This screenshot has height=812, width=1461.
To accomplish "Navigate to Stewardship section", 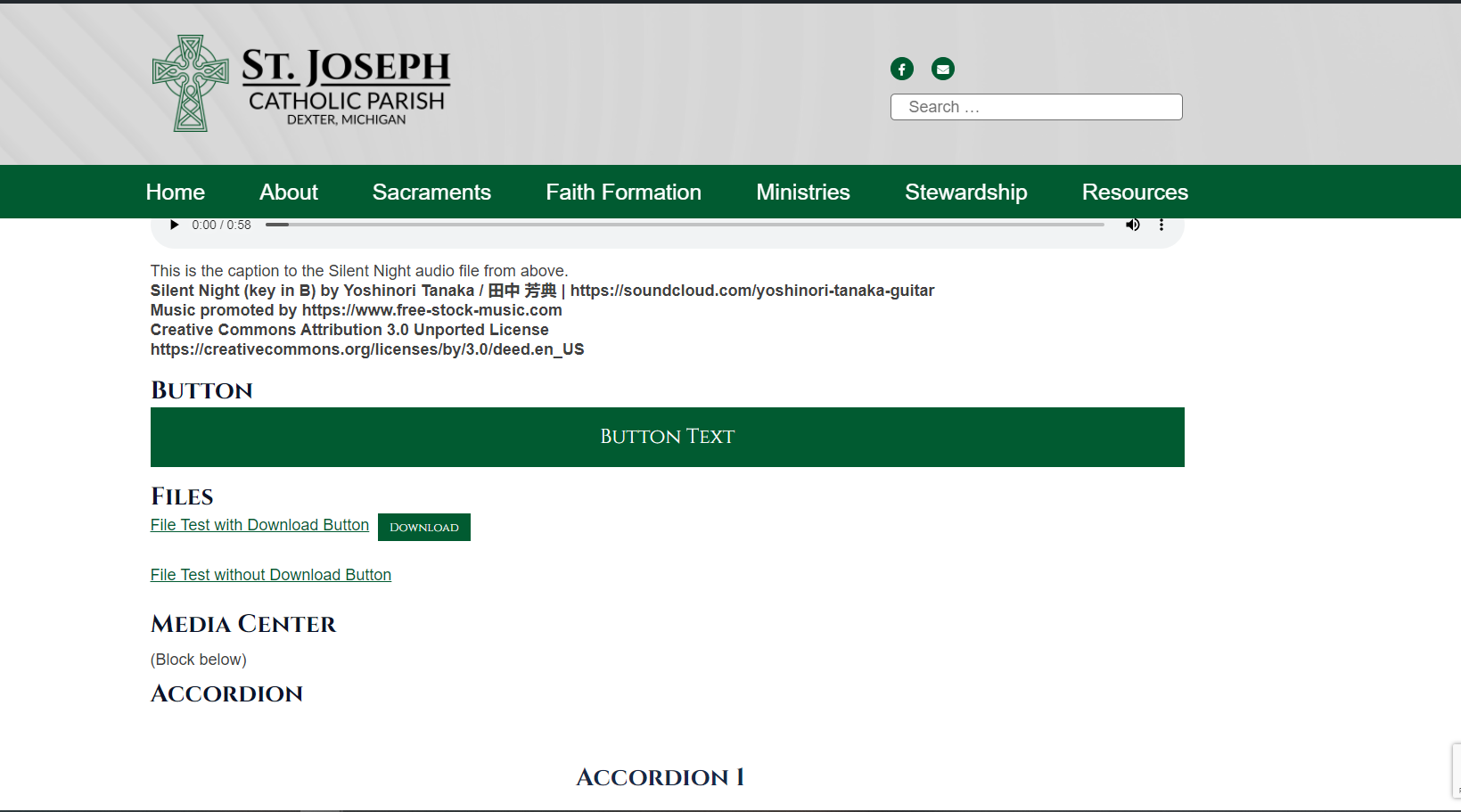I will coord(965,193).
